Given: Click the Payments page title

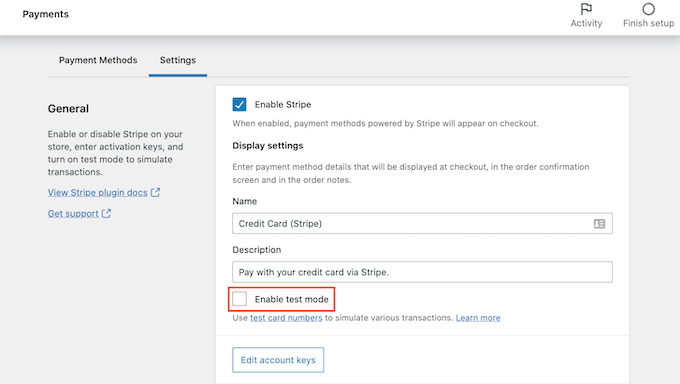Looking at the screenshot, I should pos(46,14).
